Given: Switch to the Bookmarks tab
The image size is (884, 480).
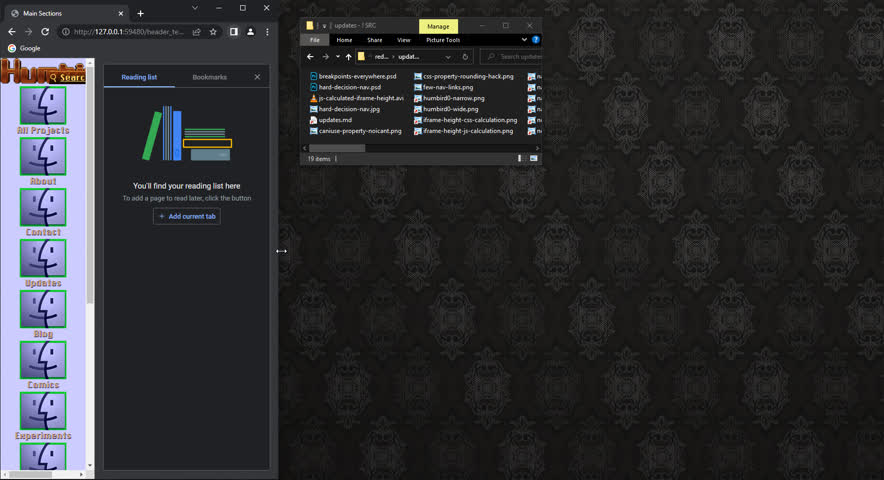Looking at the screenshot, I should [209, 77].
